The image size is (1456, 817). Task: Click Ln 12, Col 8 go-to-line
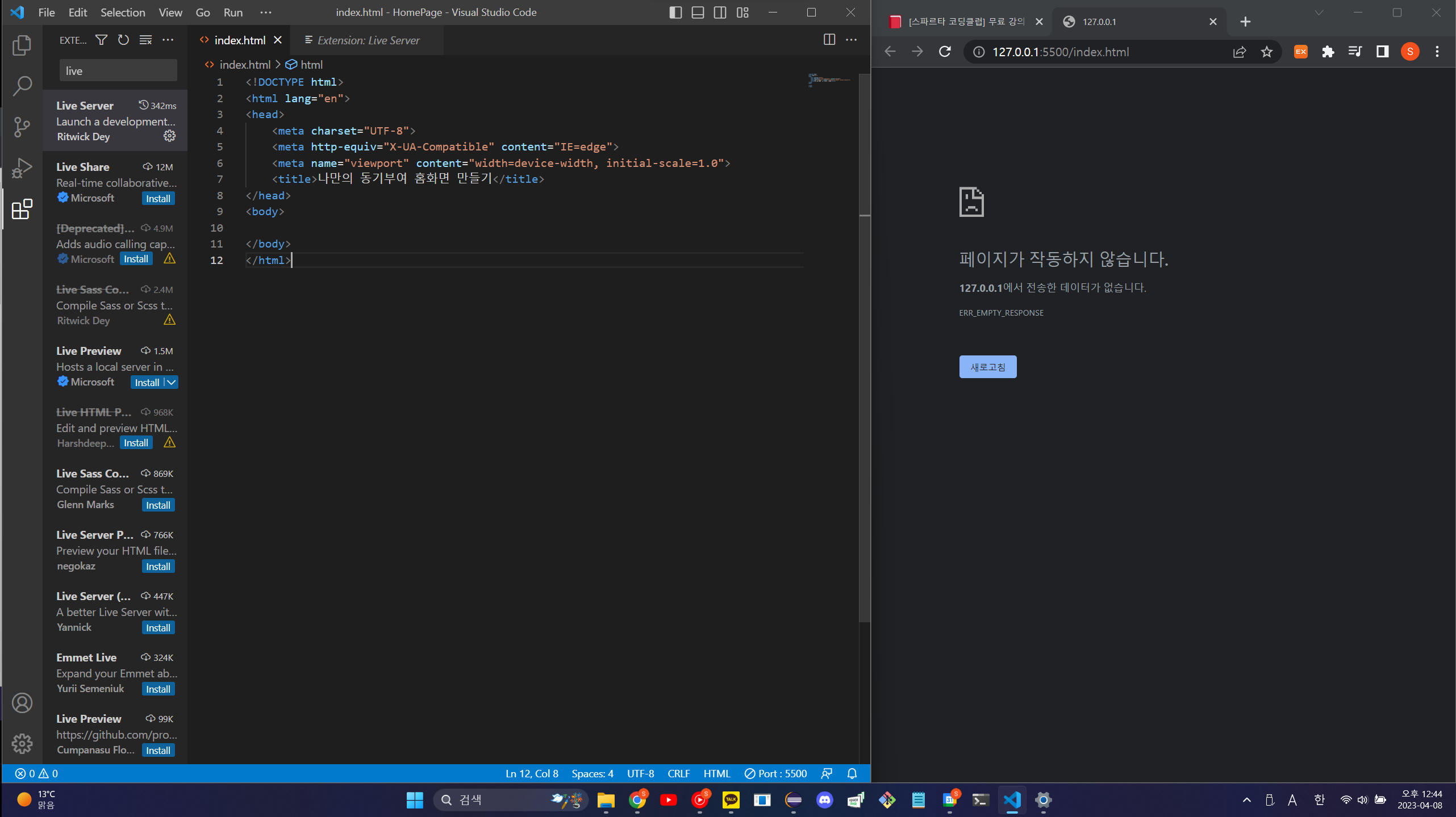click(x=532, y=773)
